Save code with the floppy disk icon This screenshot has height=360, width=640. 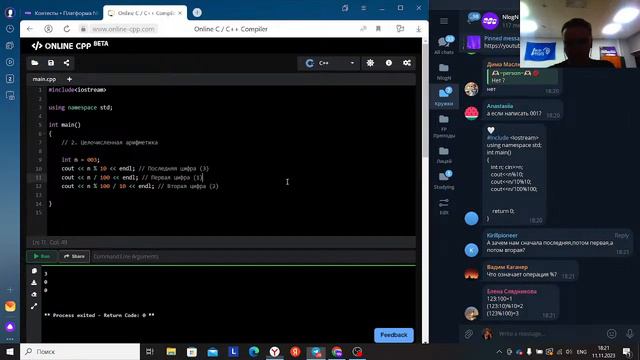pos(51,63)
